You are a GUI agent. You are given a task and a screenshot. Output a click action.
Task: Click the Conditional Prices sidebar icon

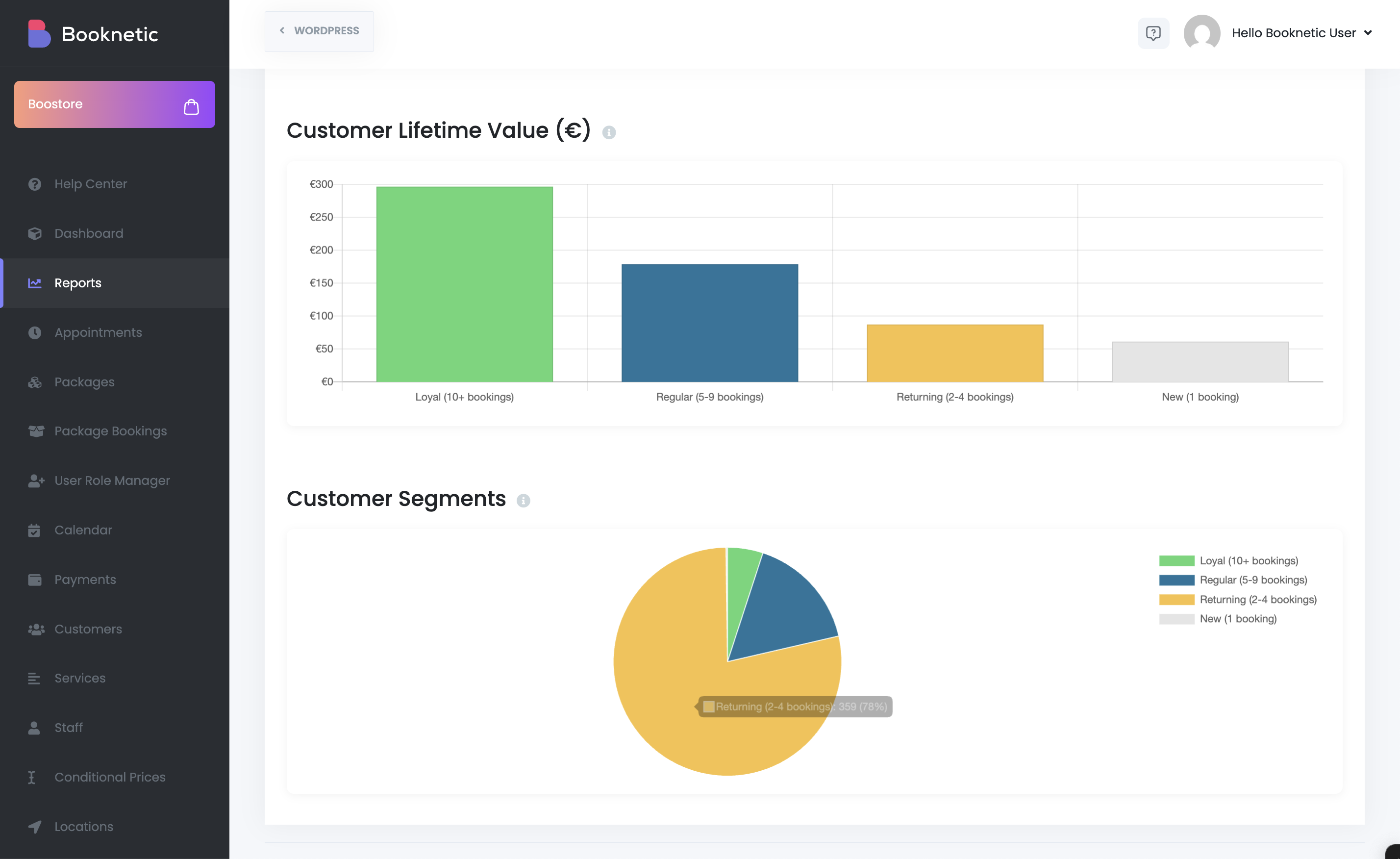point(32,777)
